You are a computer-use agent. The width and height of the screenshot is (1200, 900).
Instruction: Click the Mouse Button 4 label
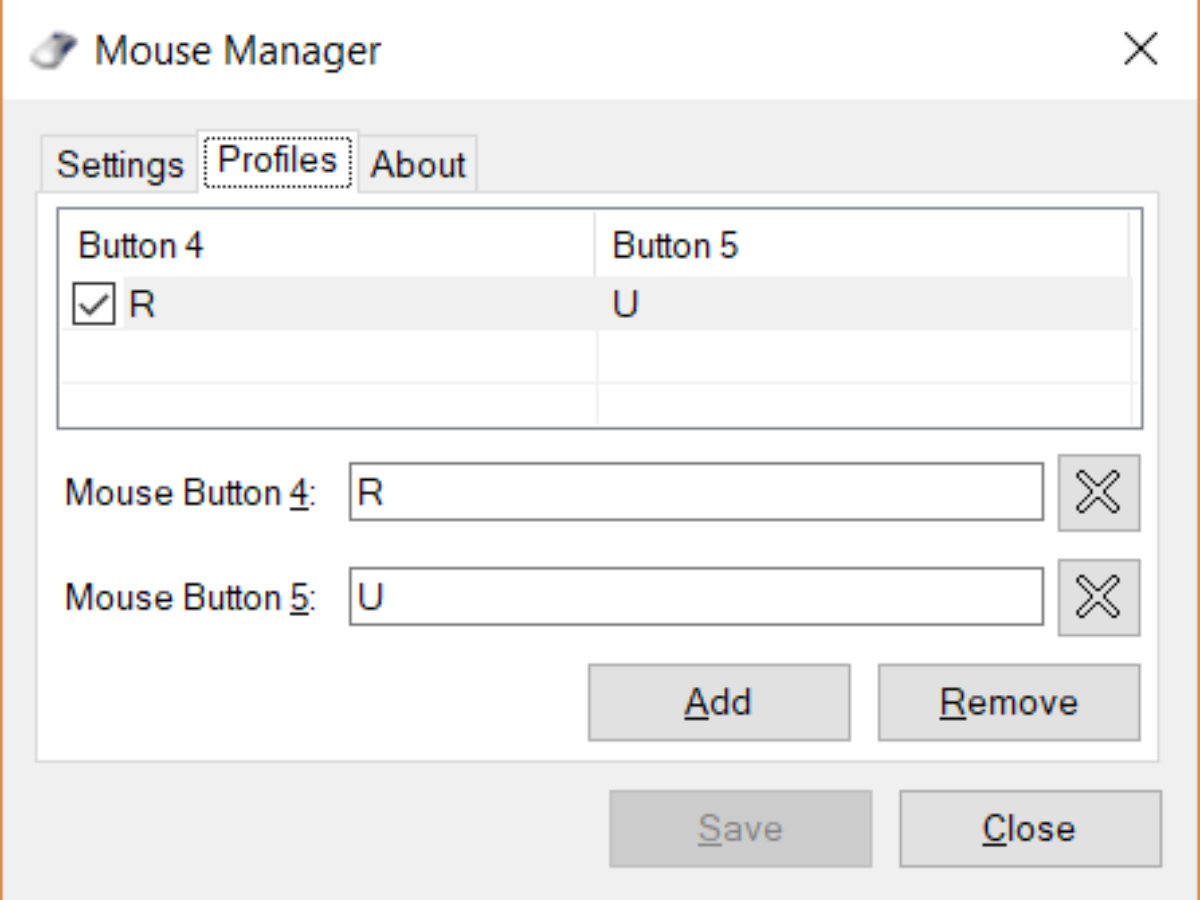[190, 493]
